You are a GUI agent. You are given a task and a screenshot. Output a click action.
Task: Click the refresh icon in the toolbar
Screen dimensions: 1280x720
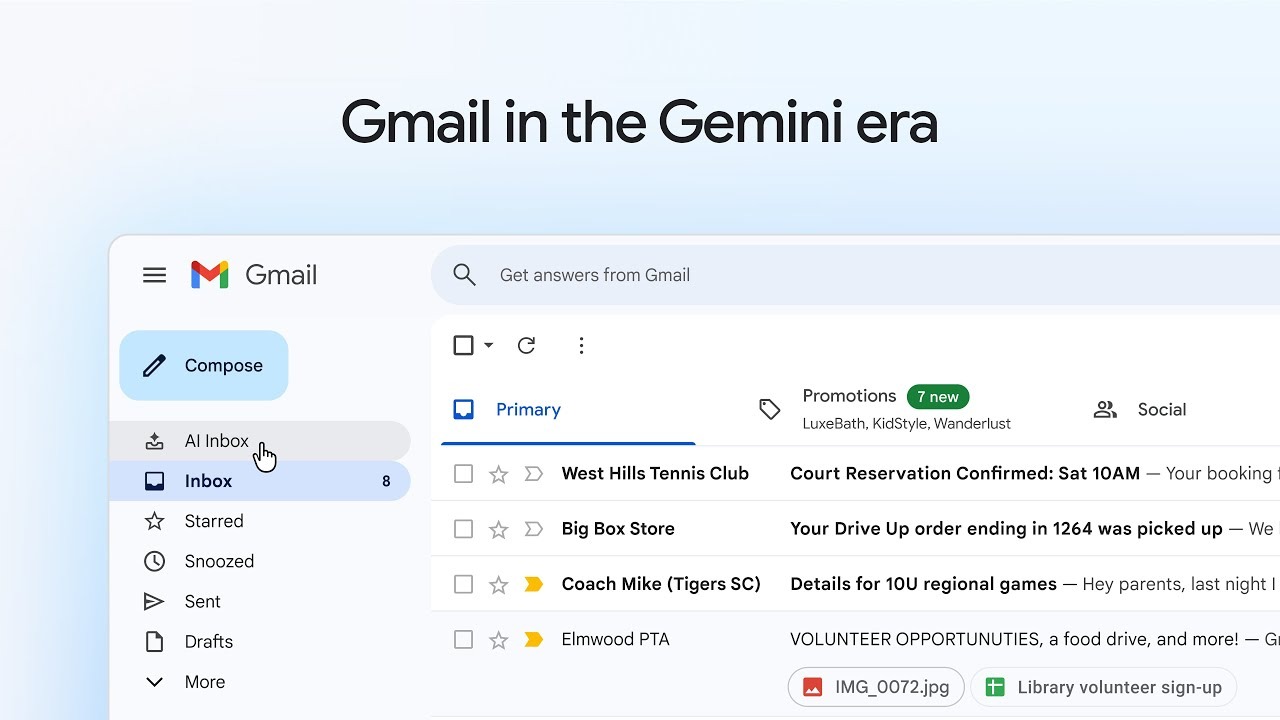(526, 345)
